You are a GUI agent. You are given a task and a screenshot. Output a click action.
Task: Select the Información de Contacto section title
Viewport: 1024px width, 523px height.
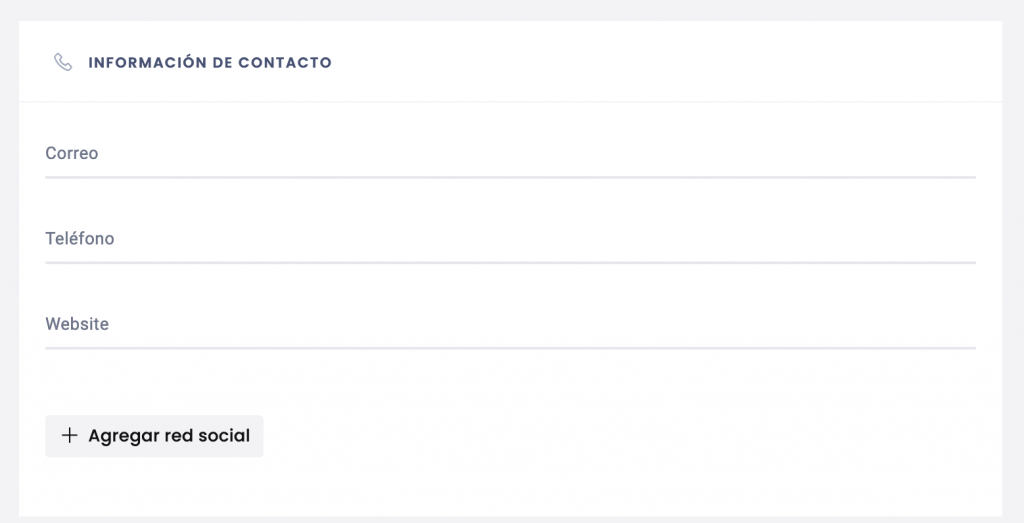click(x=210, y=63)
